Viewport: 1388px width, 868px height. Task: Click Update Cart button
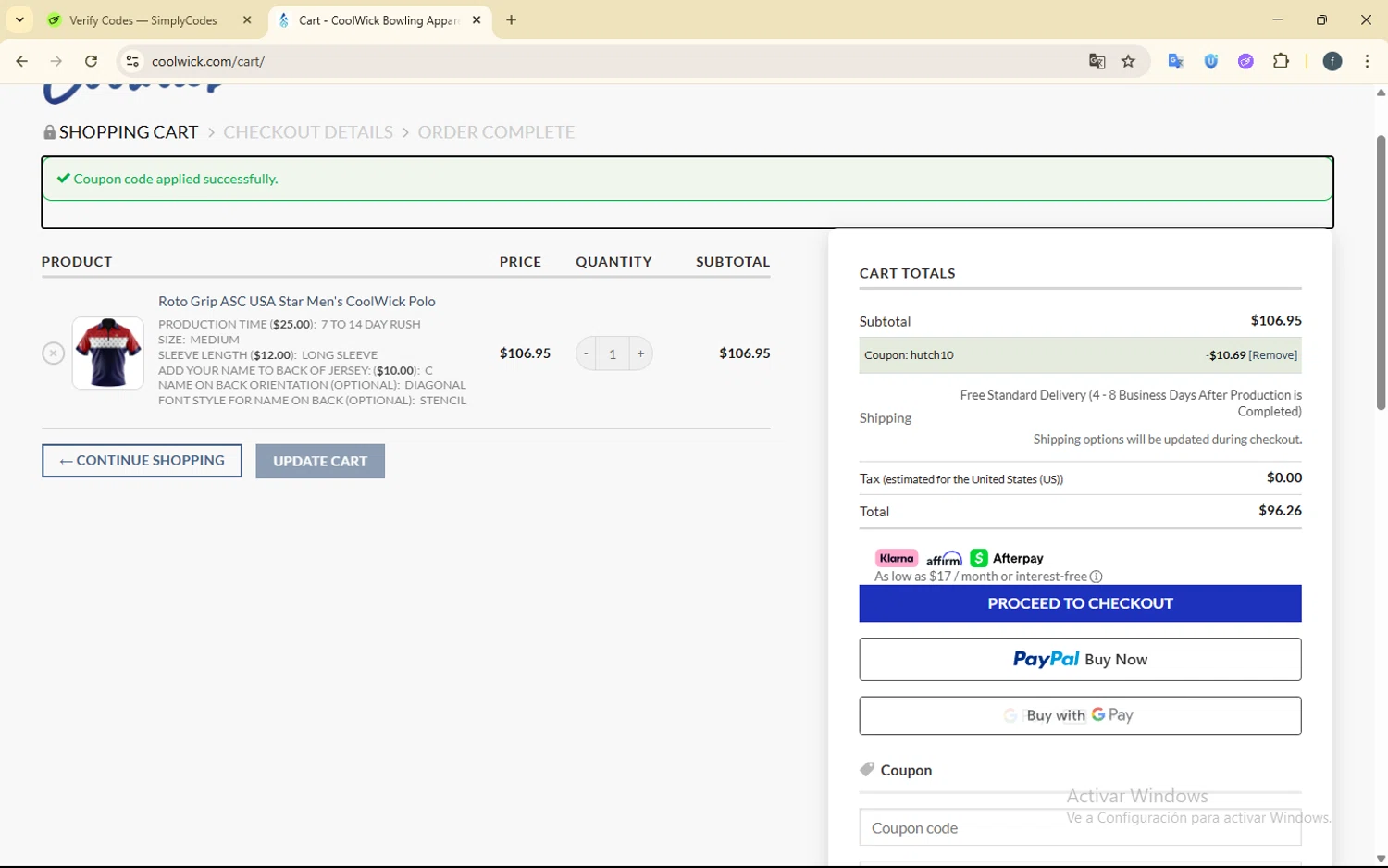click(x=320, y=461)
